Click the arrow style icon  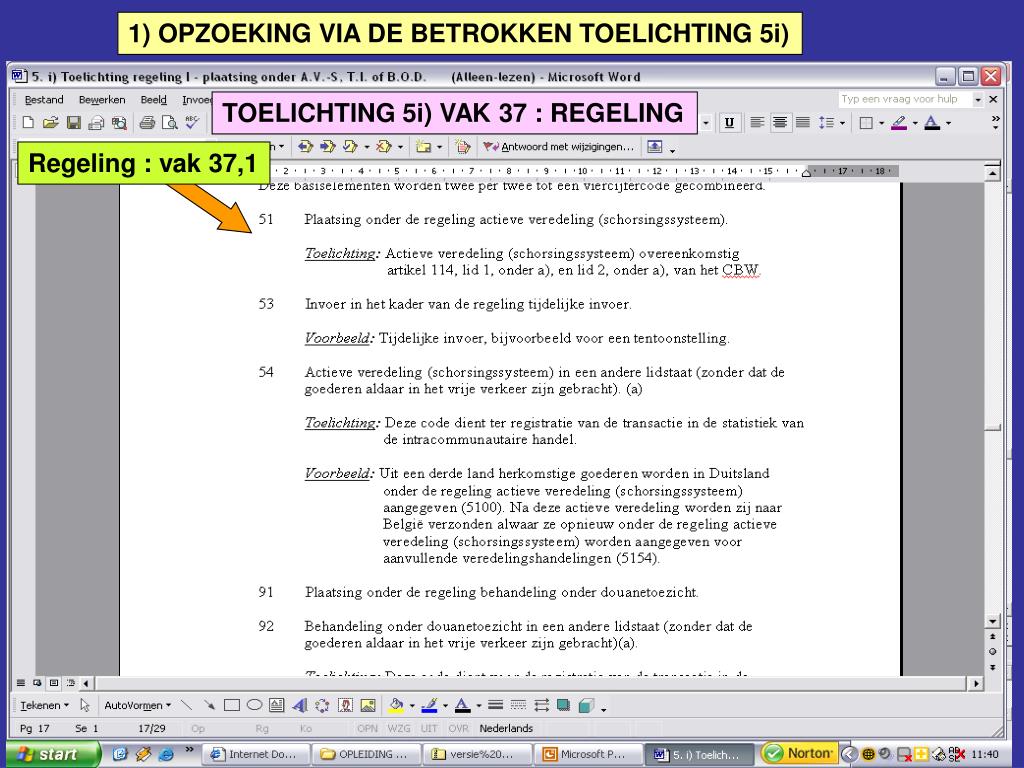click(x=541, y=705)
